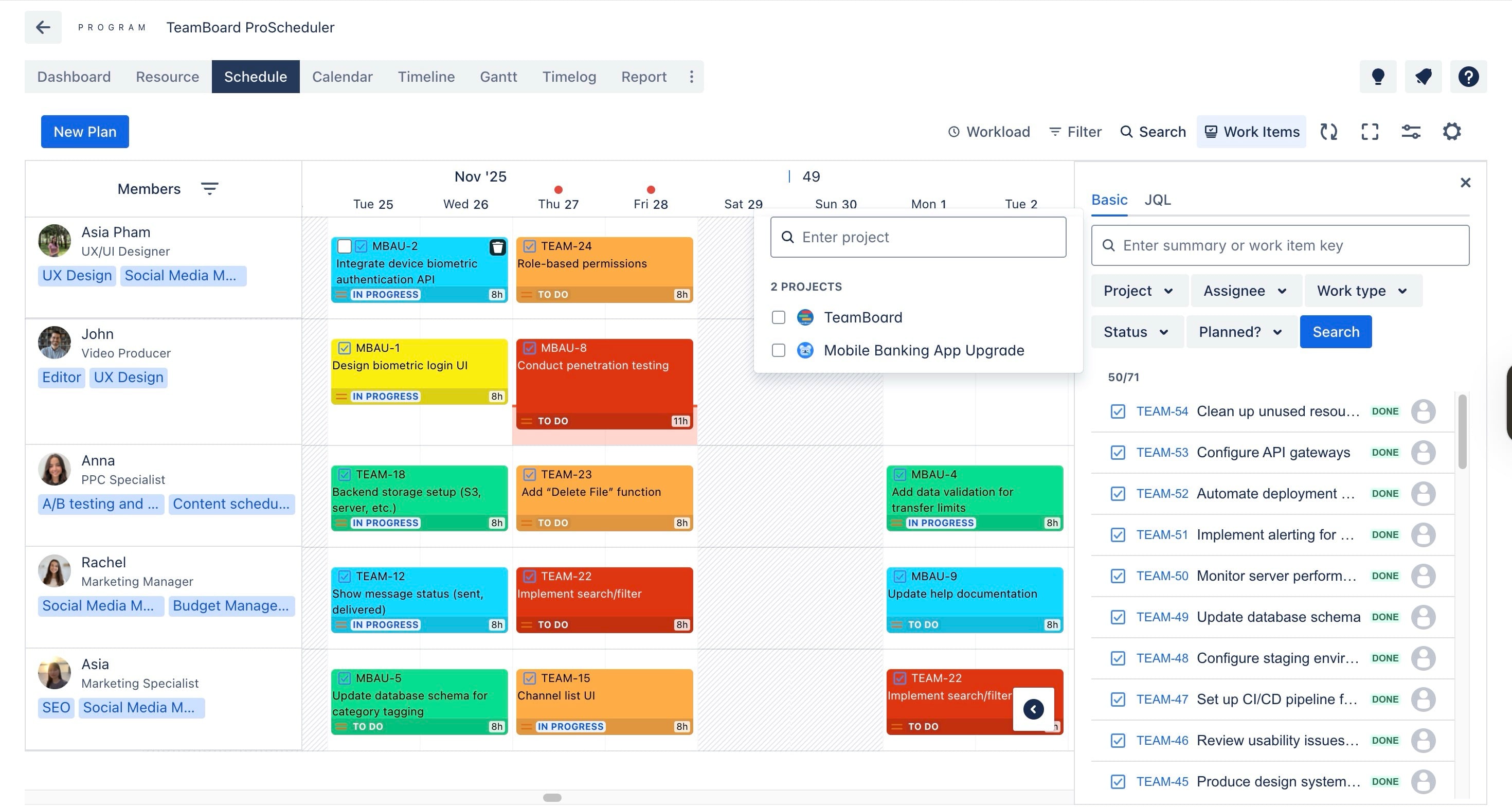This screenshot has width=1512, height=807.
Task: Expand the Project dropdown
Action: point(1139,291)
